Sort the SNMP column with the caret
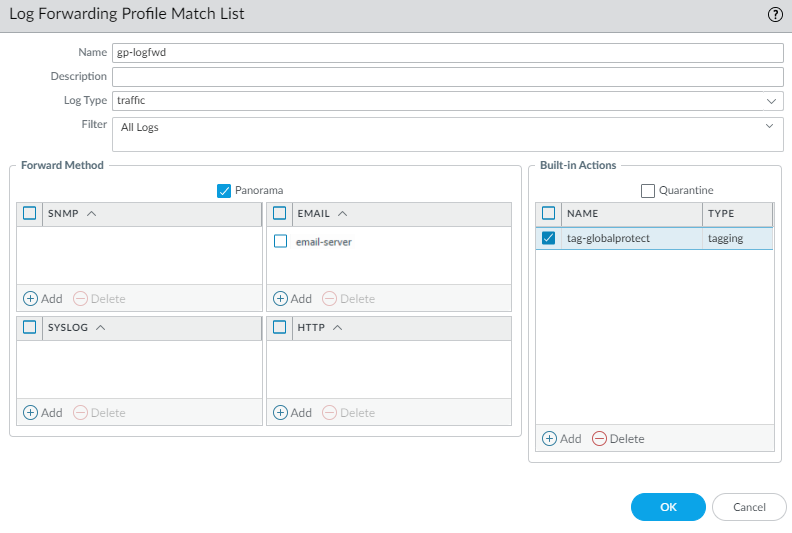The width and height of the screenshot is (792, 533). coord(92,213)
